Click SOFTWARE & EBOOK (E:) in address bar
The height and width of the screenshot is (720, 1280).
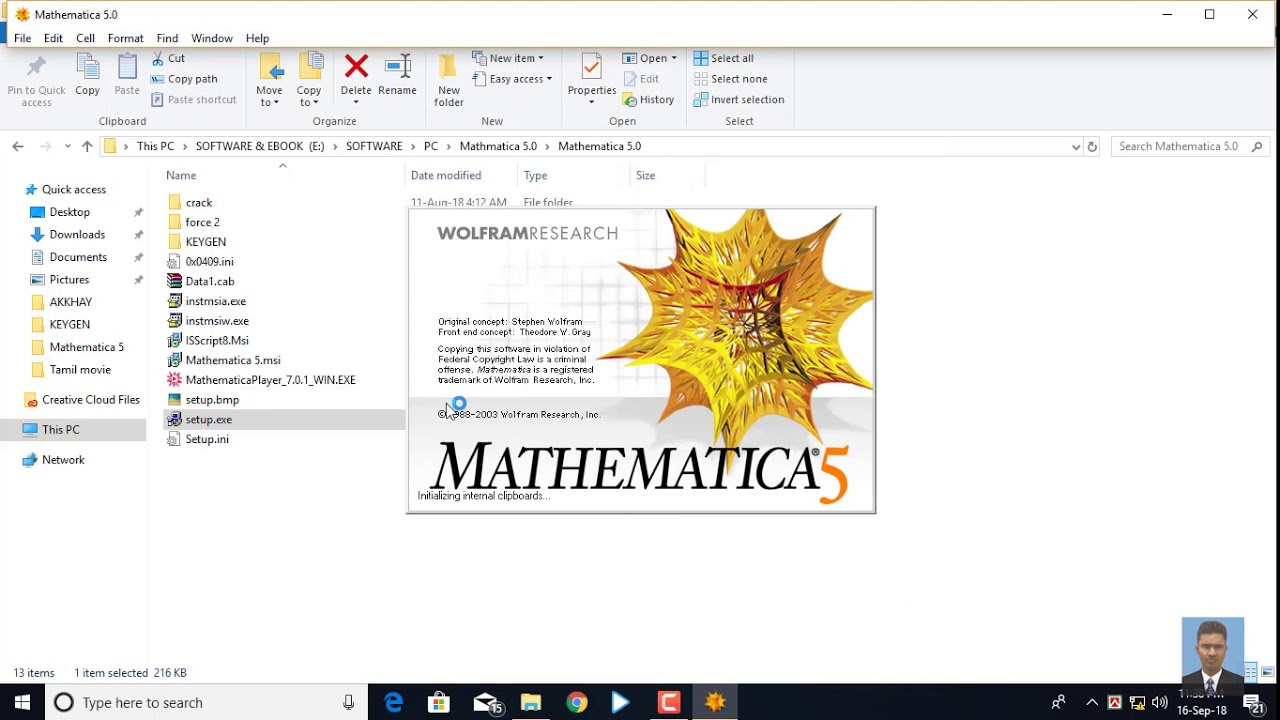click(x=260, y=146)
